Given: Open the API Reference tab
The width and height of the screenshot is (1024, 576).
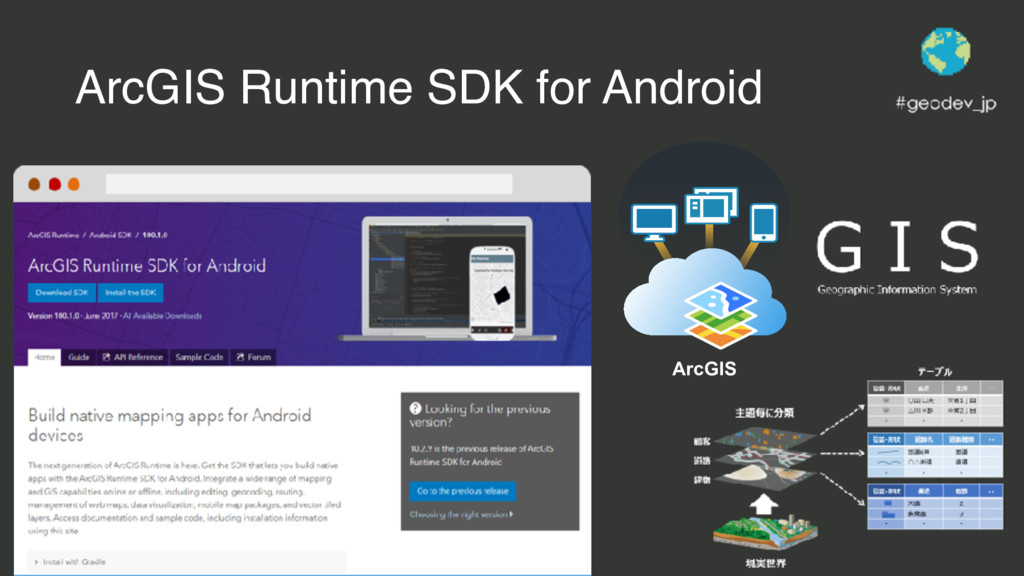Looking at the screenshot, I should pyautogui.click(x=133, y=357).
